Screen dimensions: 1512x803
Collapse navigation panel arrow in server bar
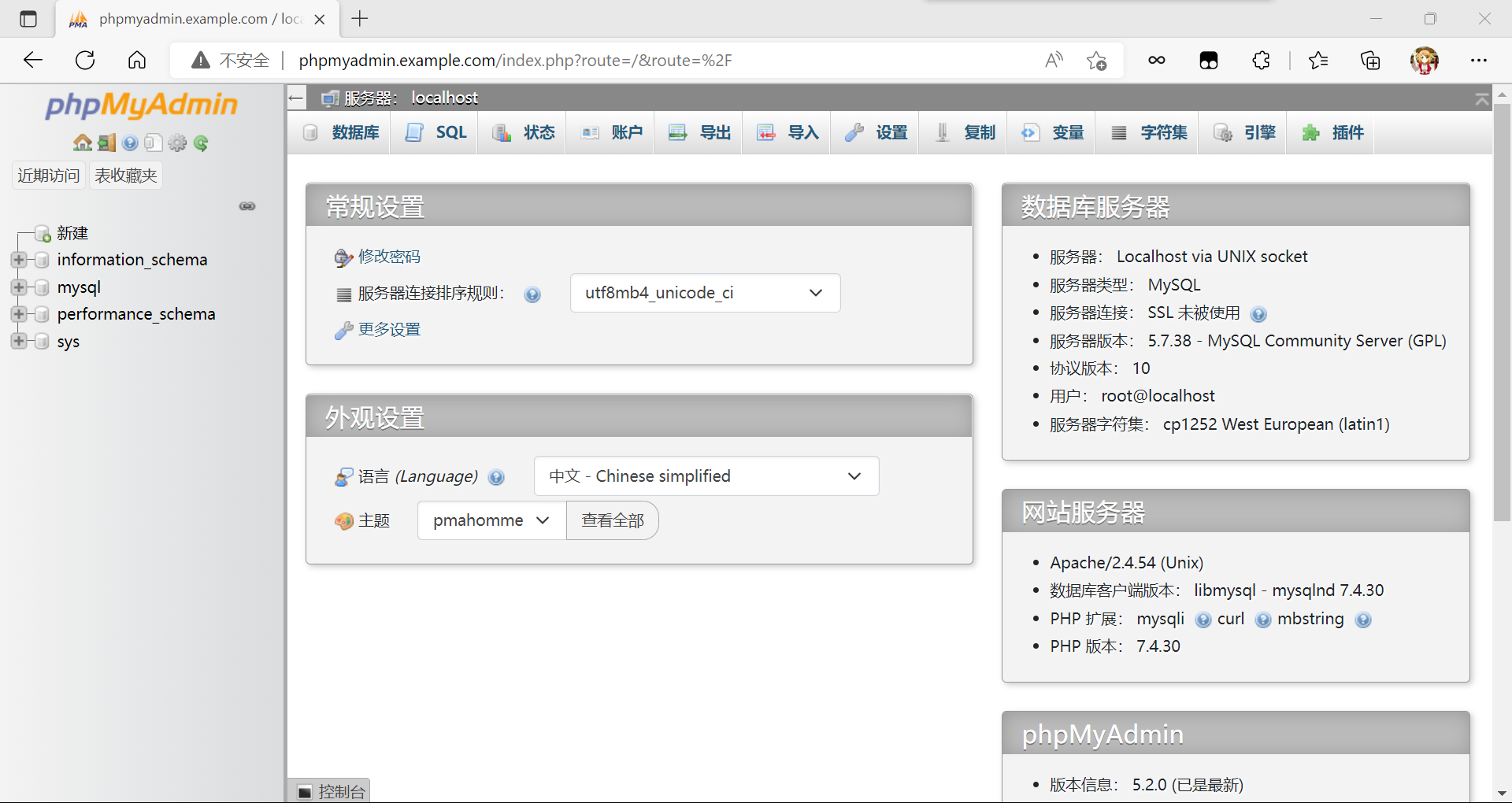296,98
